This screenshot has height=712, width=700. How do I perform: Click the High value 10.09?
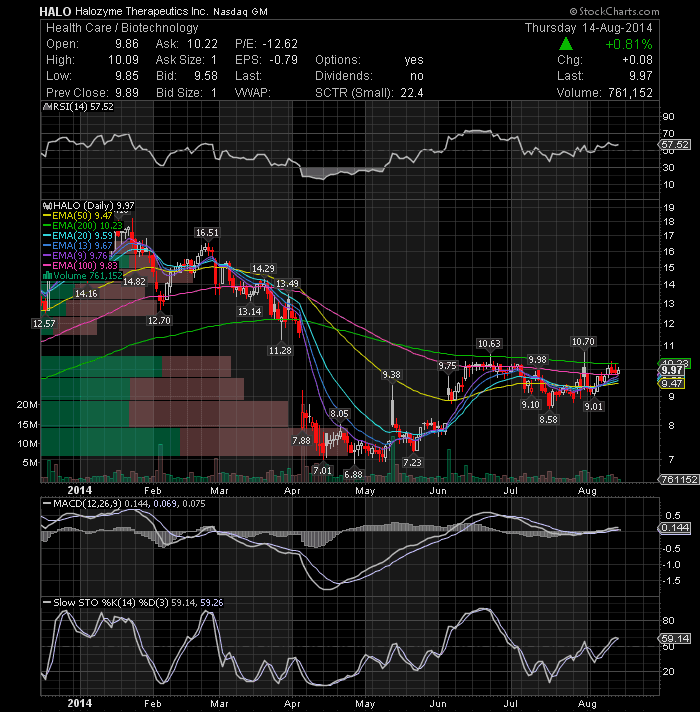[x=123, y=60]
